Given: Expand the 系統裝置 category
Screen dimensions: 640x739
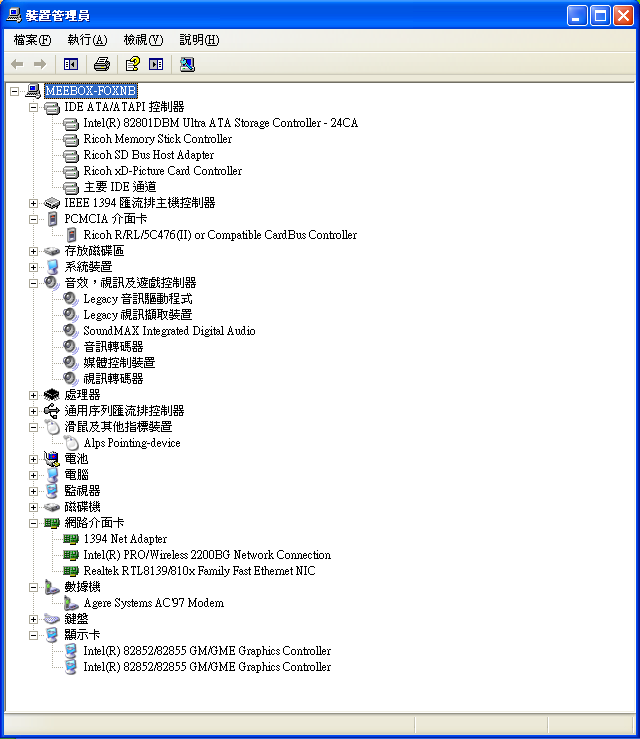Looking at the screenshot, I should pos(33,268).
